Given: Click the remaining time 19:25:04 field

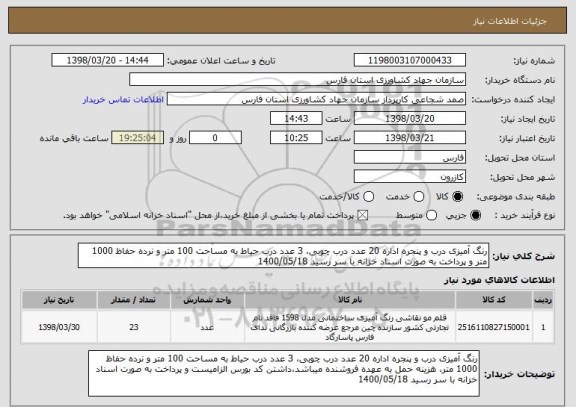Looking at the screenshot, I should click(138, 138).
